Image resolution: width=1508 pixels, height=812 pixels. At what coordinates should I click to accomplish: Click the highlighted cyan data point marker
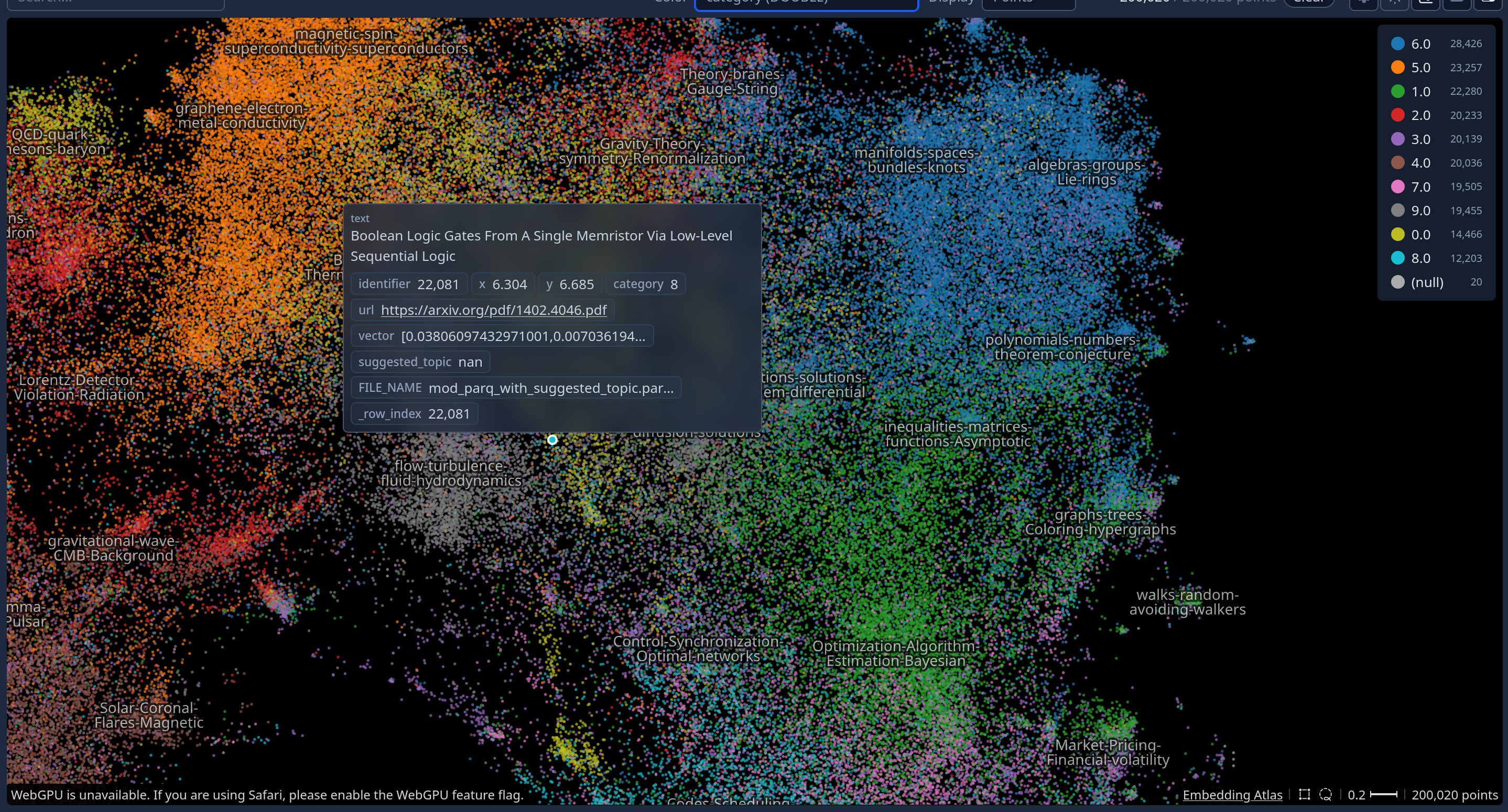[x=552, y=440]
